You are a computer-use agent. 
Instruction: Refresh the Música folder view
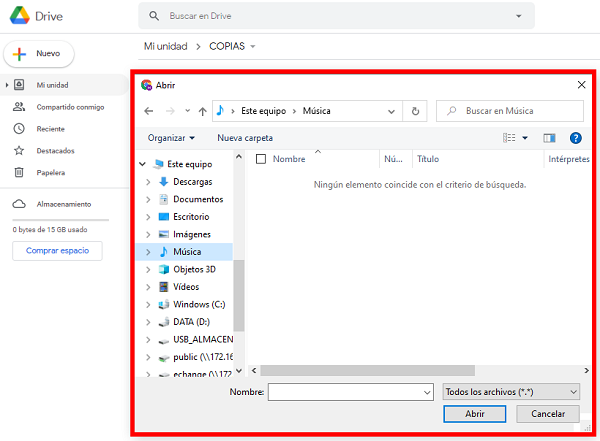click(x=416, y=111)
